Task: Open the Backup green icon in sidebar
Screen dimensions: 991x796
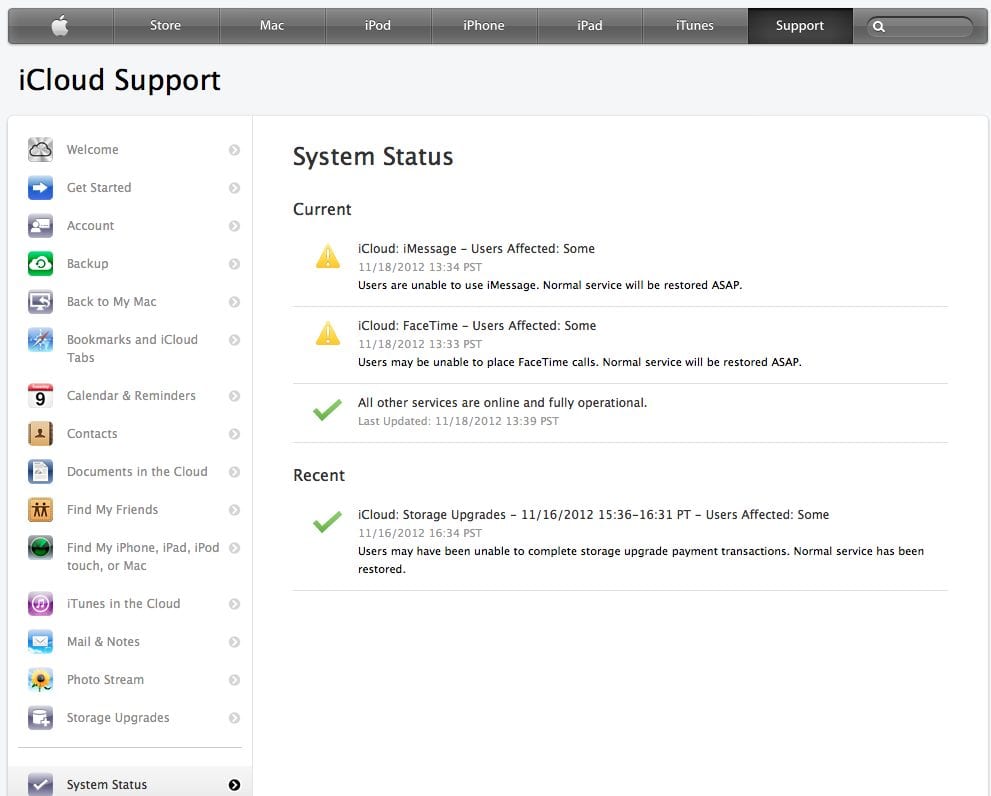Action: [x=41, y=264]
